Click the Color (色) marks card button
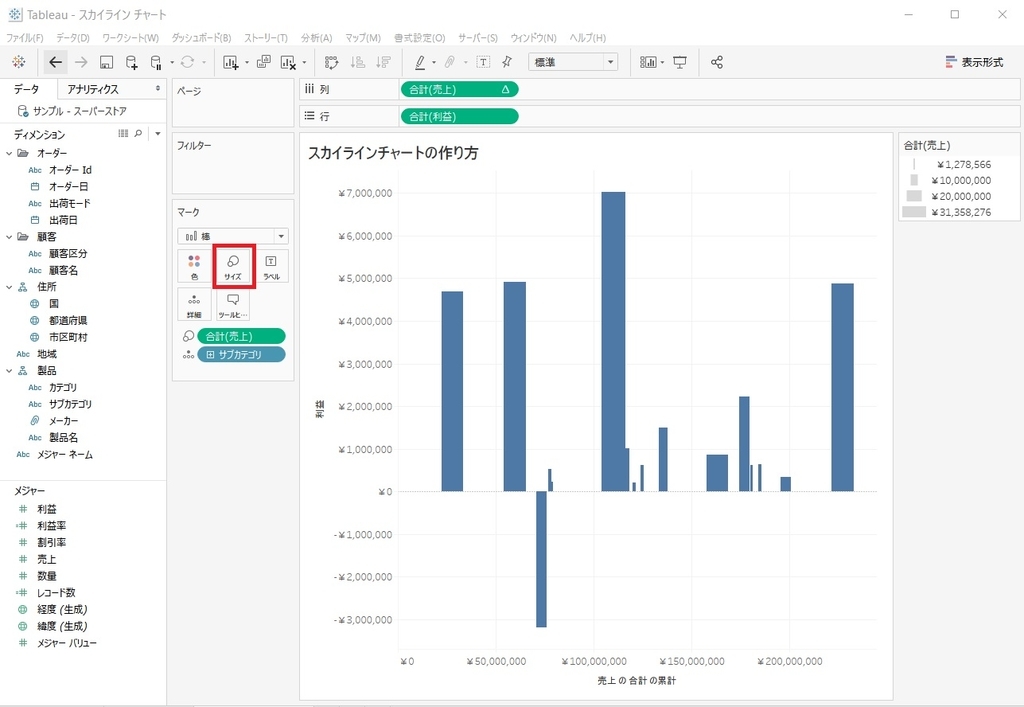The width and height of the screenshot is (1024, 707). pyautogui.click(x=194, y=266)
